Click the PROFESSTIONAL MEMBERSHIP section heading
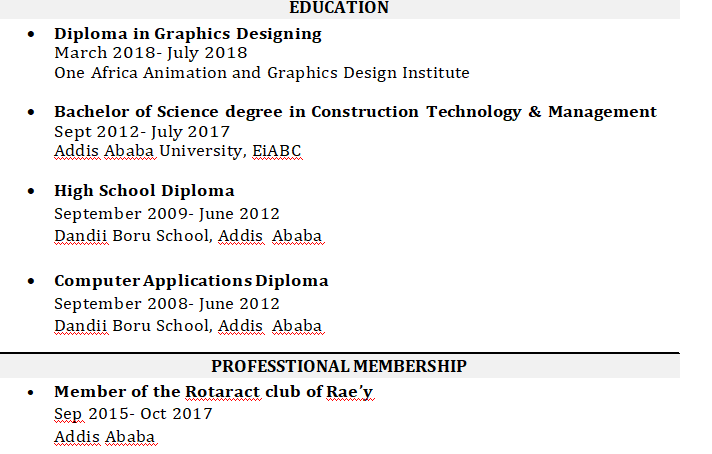 tap(338, 366)
